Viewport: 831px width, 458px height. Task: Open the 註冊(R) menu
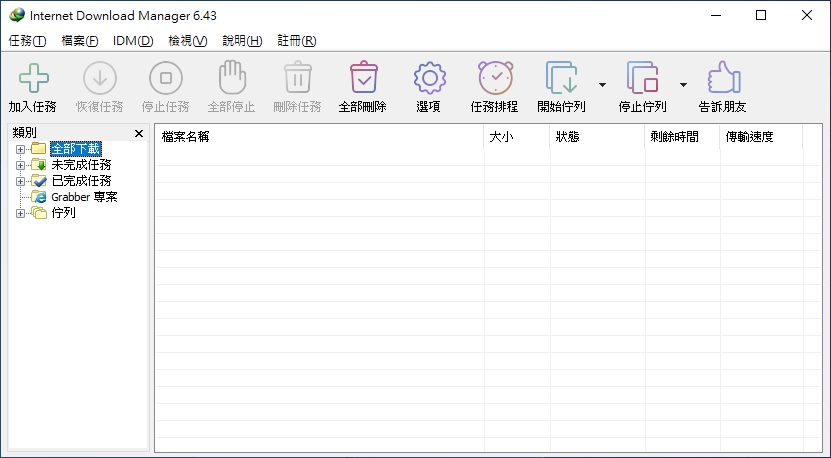[297, 41]
